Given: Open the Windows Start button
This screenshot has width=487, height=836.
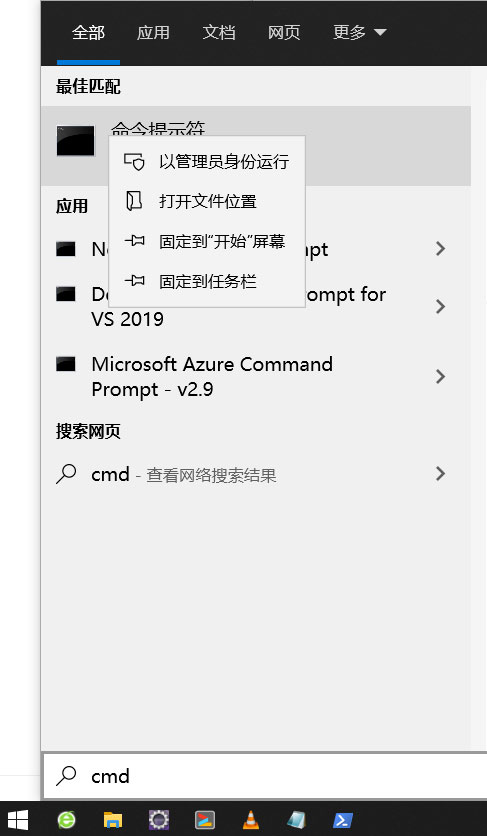Looking at the screenshot, I should click(x=19, y=819).
